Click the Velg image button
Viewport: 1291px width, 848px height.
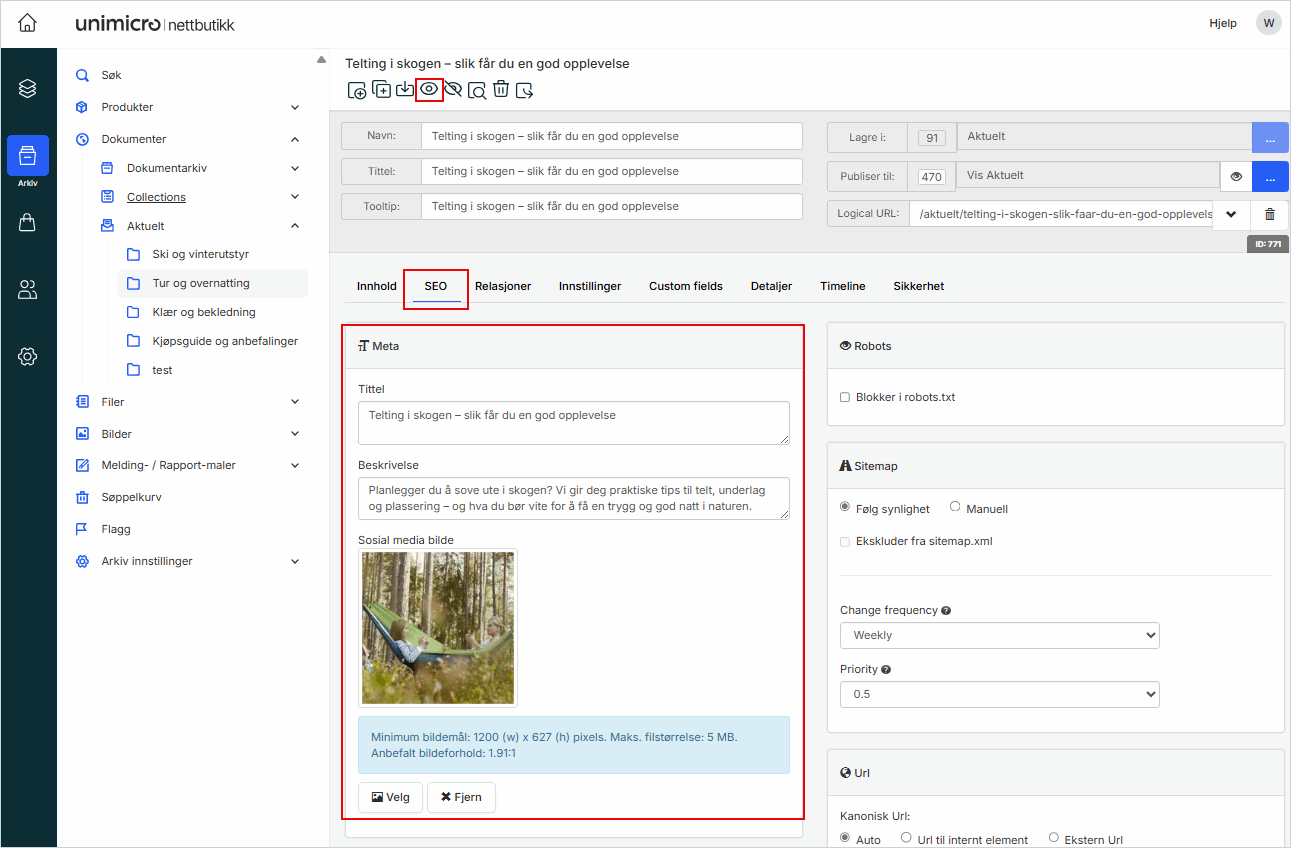[x=390, y=797]
